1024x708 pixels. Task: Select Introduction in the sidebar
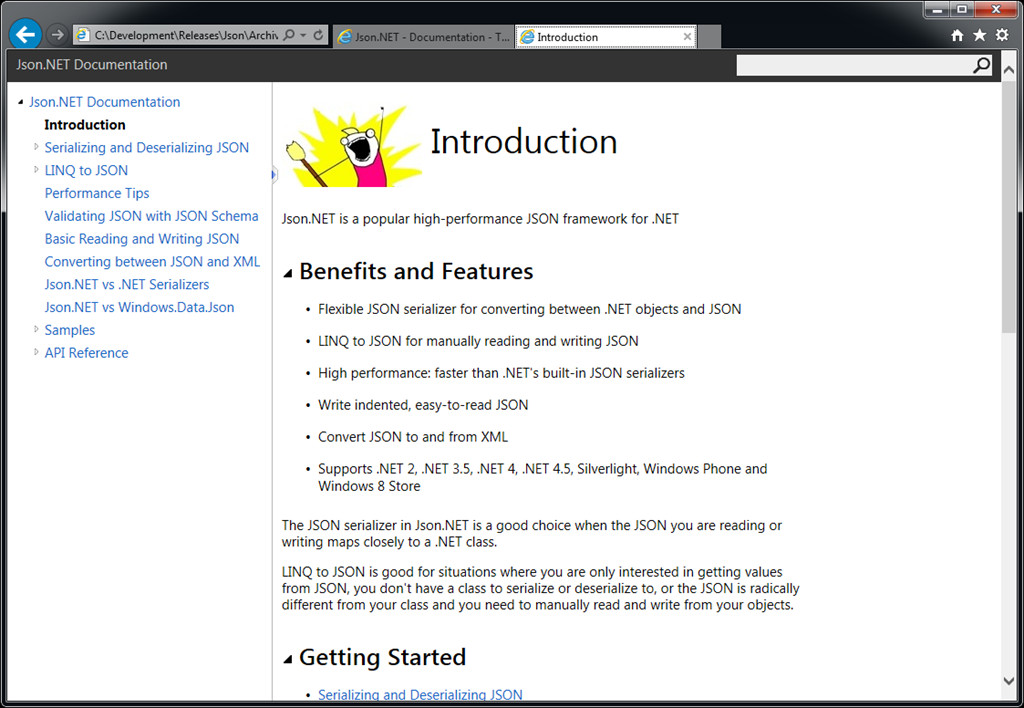85,125
